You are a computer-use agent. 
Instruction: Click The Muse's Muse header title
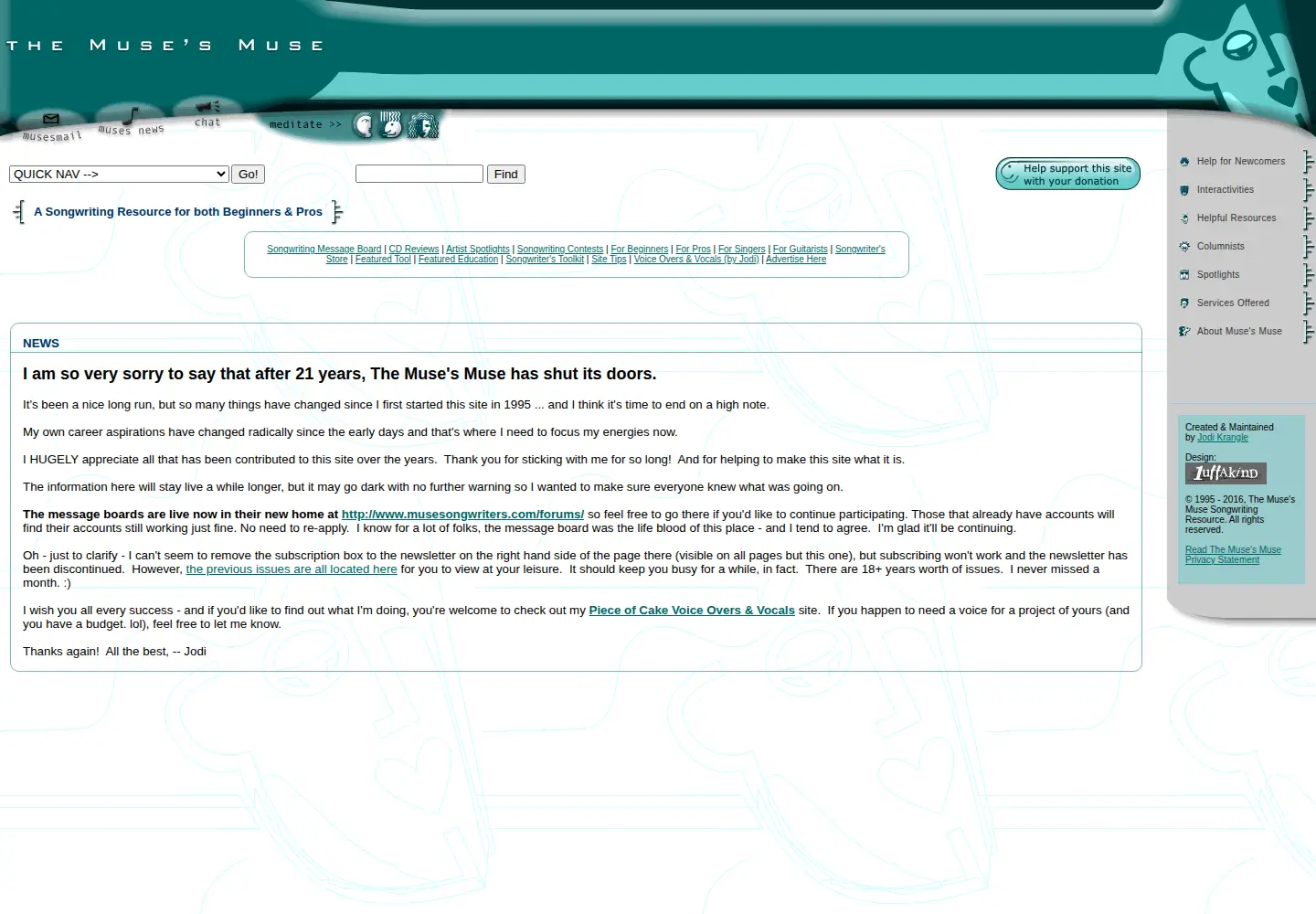click(x=164, y=45)
